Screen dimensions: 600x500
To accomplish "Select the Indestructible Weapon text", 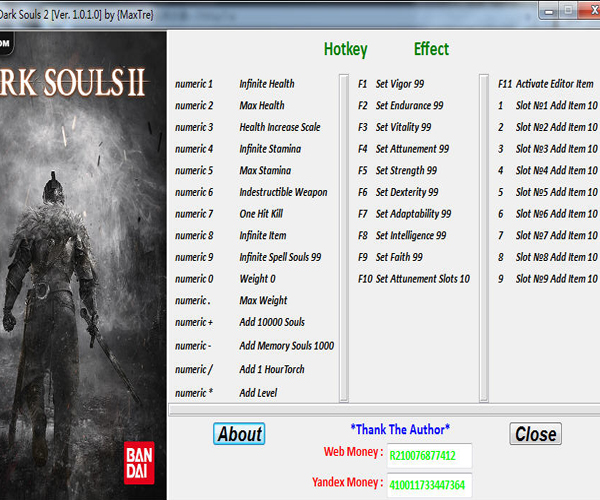I will (x=284, y=192).
